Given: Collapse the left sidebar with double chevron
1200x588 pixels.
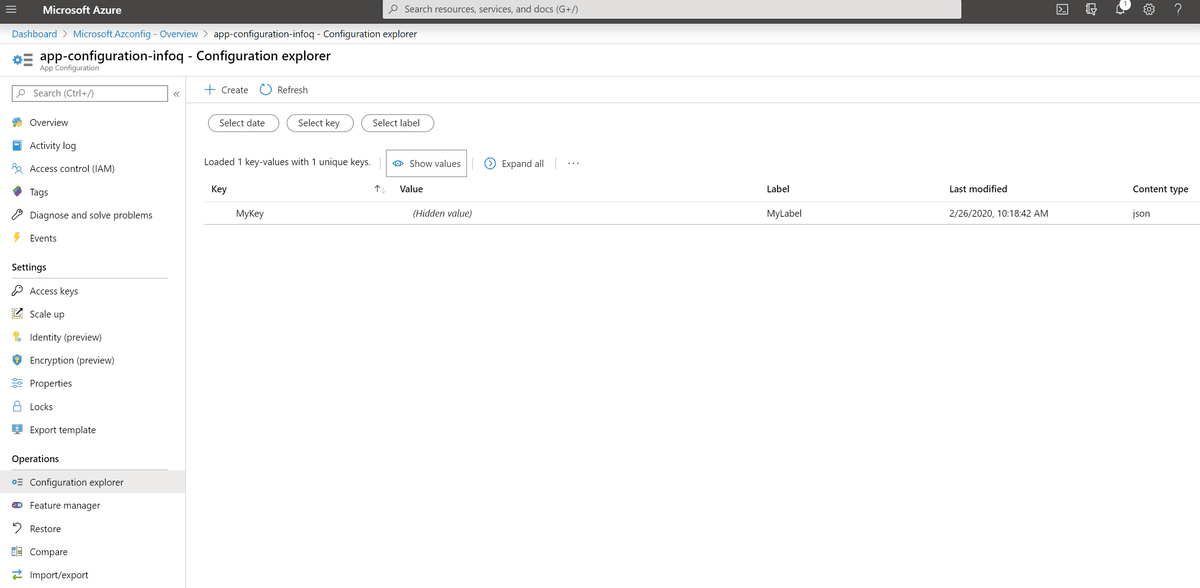Looking at the screenshot, I should click(176, 93).
